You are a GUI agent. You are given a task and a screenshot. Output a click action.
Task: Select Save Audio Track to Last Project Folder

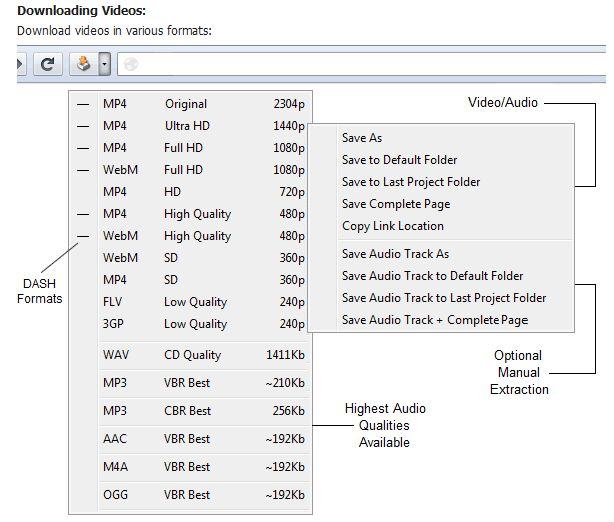pos(441,298)
